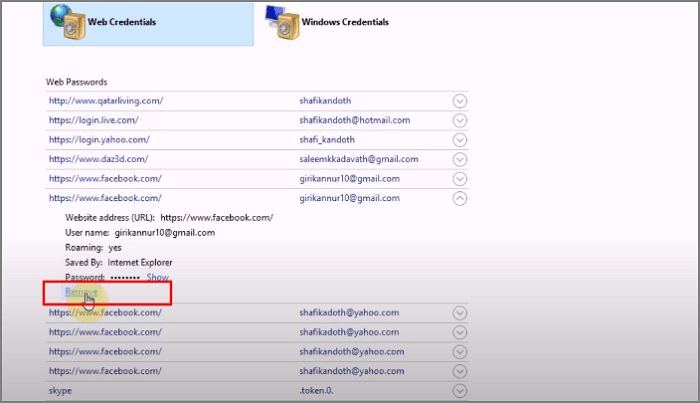Click the saleemkkadavath@gmail.com username
Screen dimensions: 700x403
pyautogui.click(x=358, y=159)
